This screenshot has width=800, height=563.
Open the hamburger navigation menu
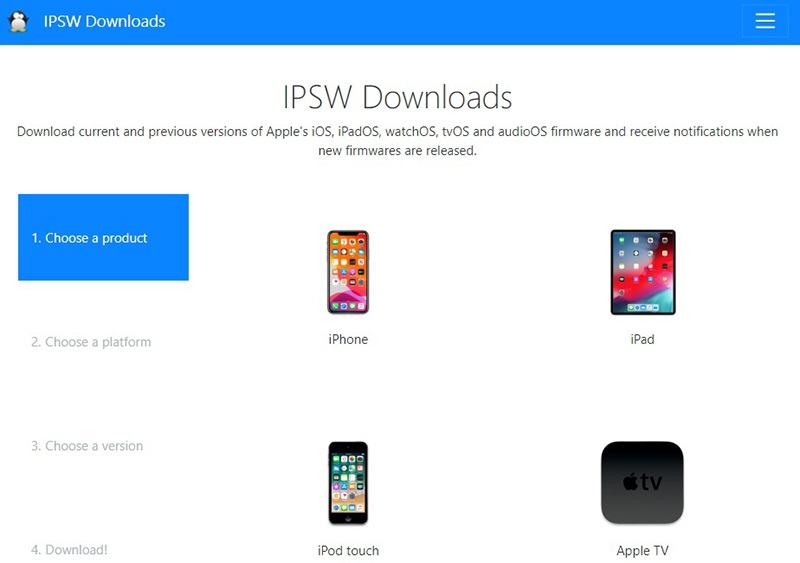[765, 21]
